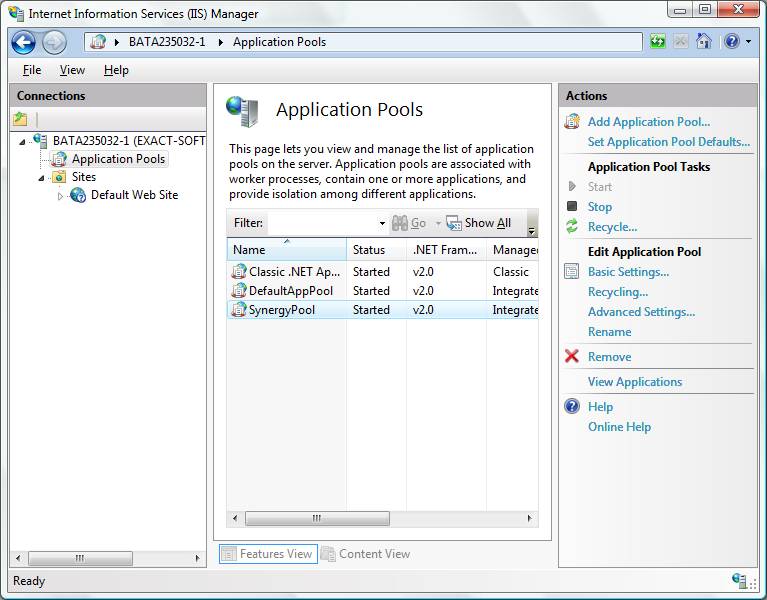This screenshot has width=767, height=600.
Task: Open the File menu
Action: point(32,70)
